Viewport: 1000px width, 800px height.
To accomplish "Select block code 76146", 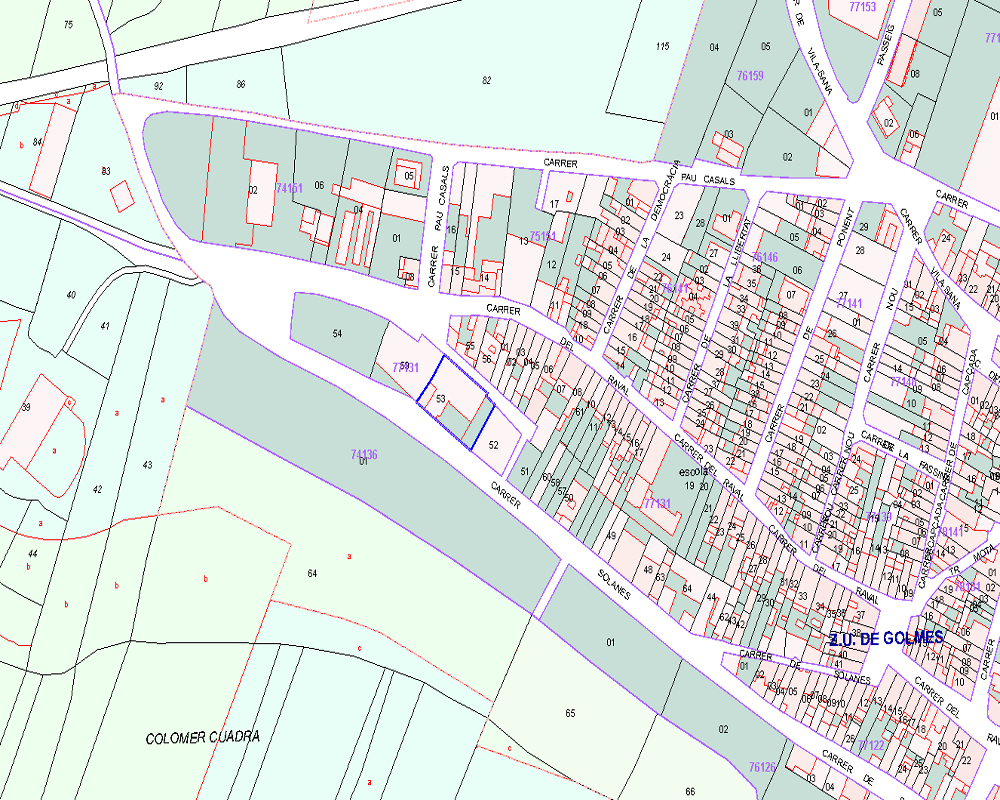I will coord(764,257).
